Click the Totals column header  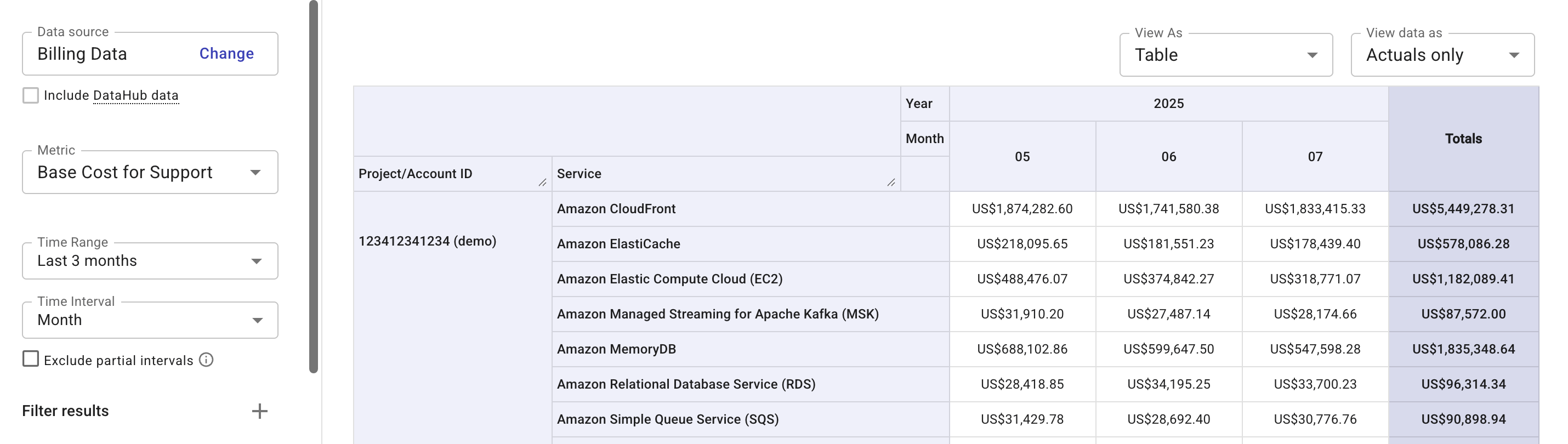coord(1463,139)
